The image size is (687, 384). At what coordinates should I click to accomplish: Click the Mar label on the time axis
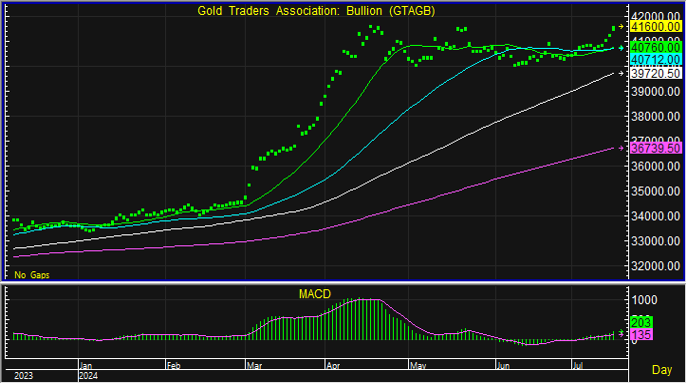click(254, 365)
